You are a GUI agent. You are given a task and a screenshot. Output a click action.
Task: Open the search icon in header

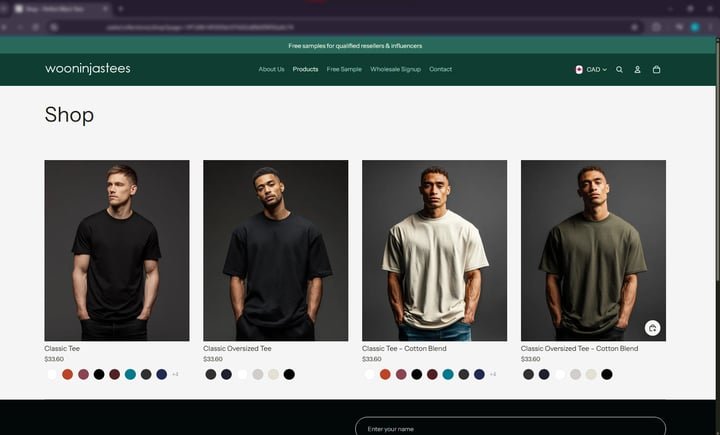(x=619, y=69)
